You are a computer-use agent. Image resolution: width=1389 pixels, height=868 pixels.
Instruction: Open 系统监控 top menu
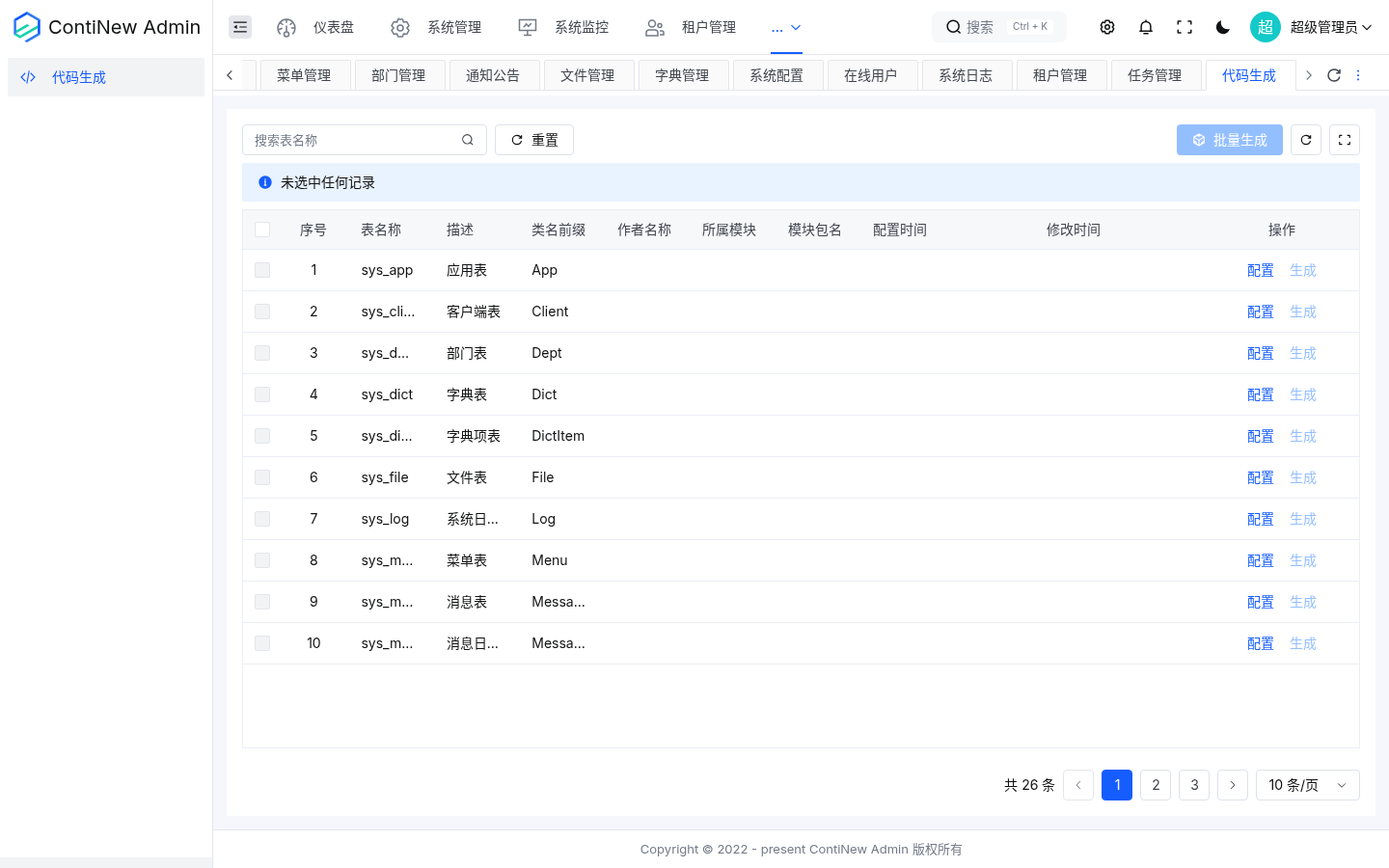click(563, 27)
